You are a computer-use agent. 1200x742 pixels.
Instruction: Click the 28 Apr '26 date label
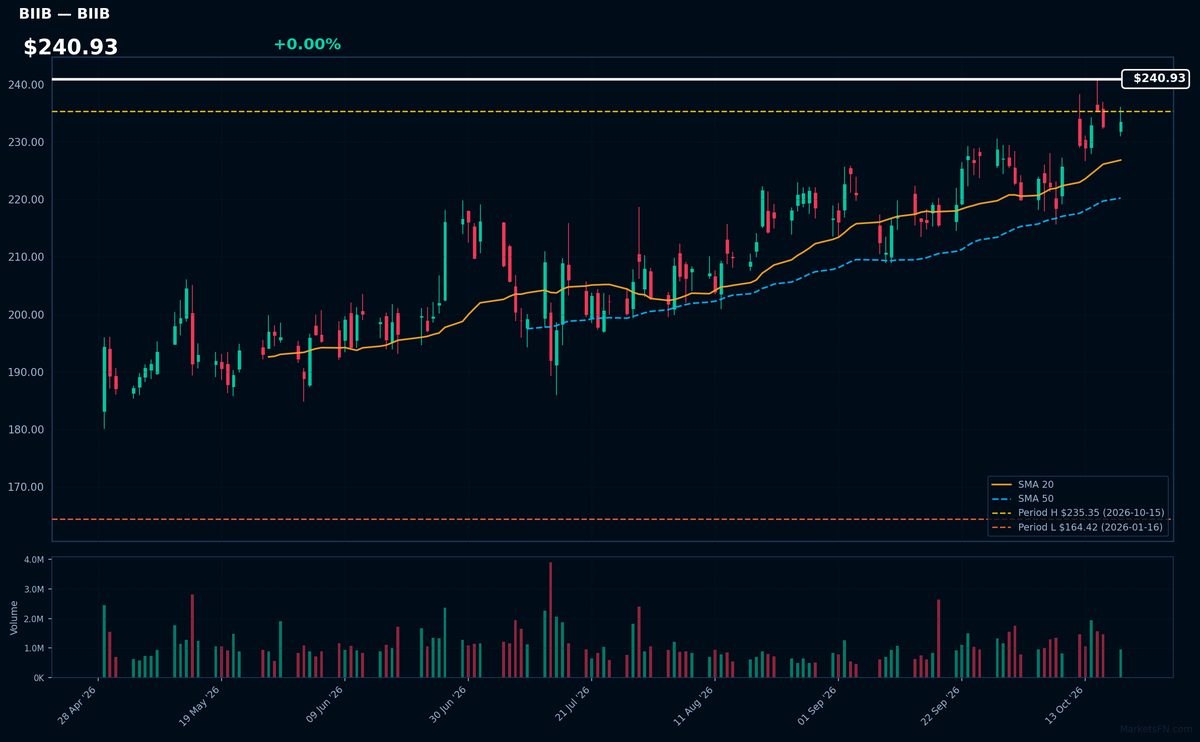tap(78, 705)
